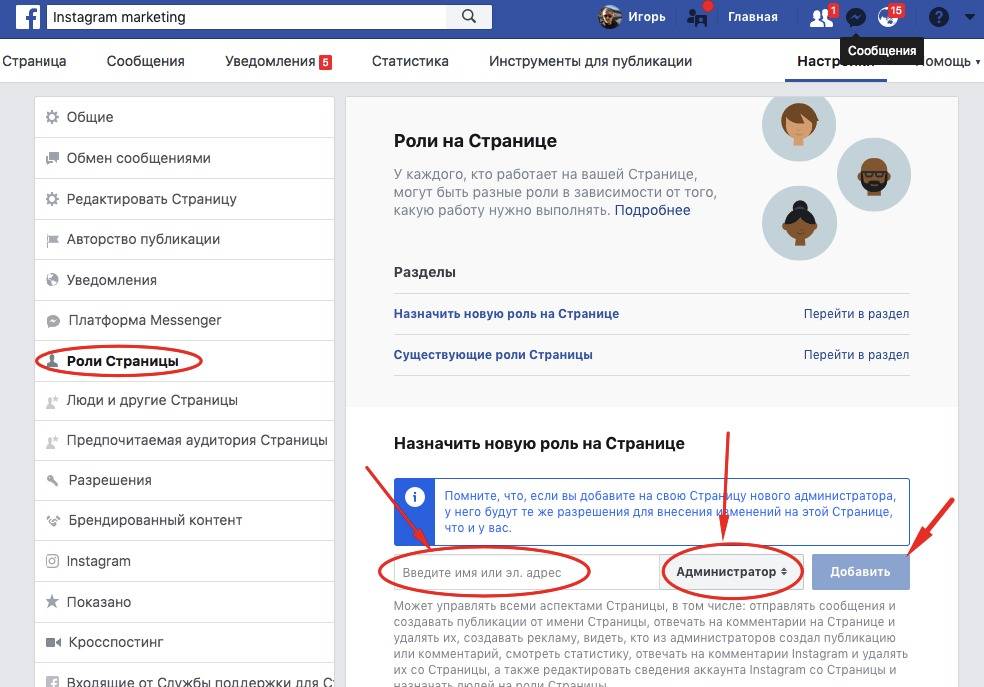Open Инструменты для публикации tab
Screen dimensions: 984x687
click(x=590, y=61)
